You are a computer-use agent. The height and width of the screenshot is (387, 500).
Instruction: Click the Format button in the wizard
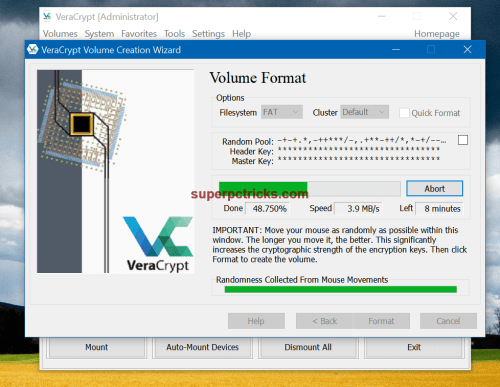(x=381, y=321)
